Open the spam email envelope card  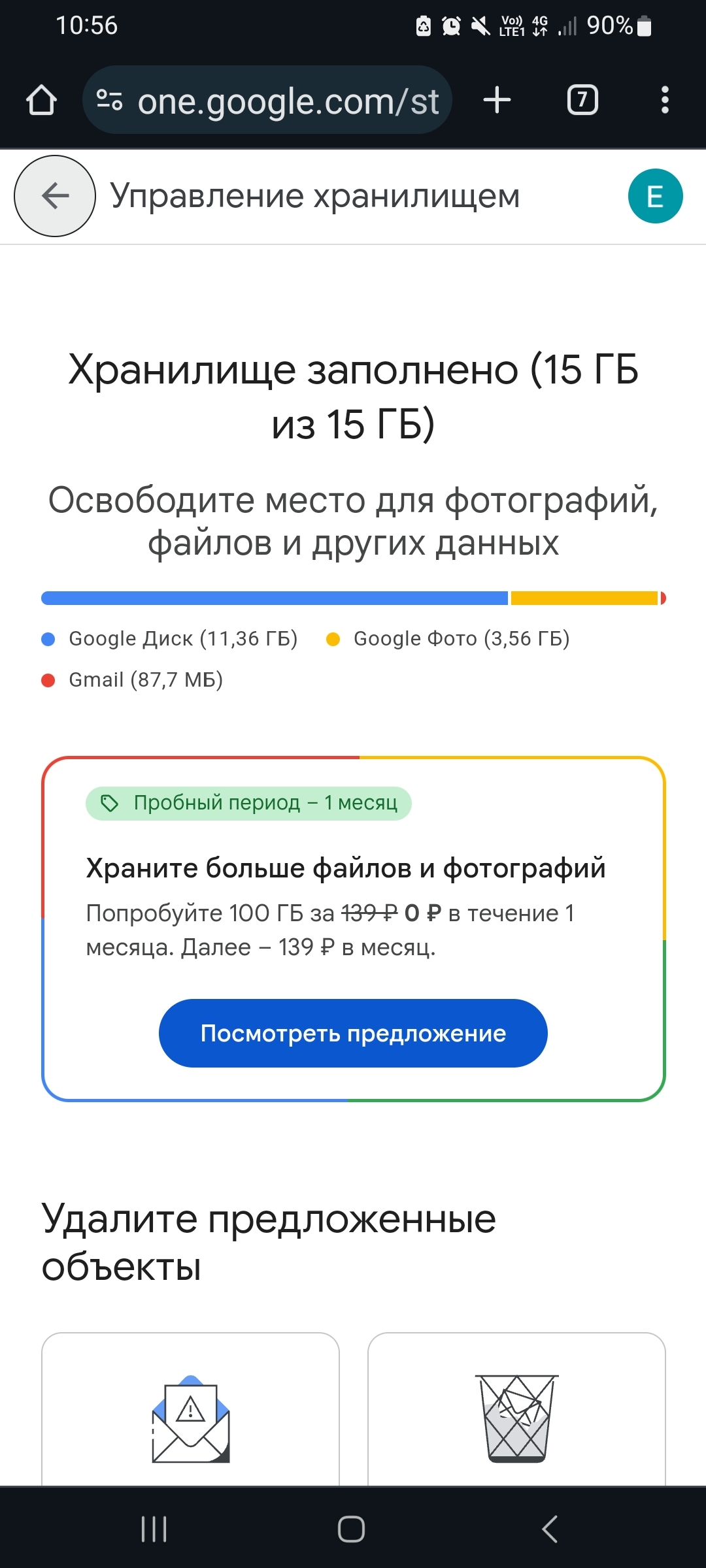pos(190,1418)
